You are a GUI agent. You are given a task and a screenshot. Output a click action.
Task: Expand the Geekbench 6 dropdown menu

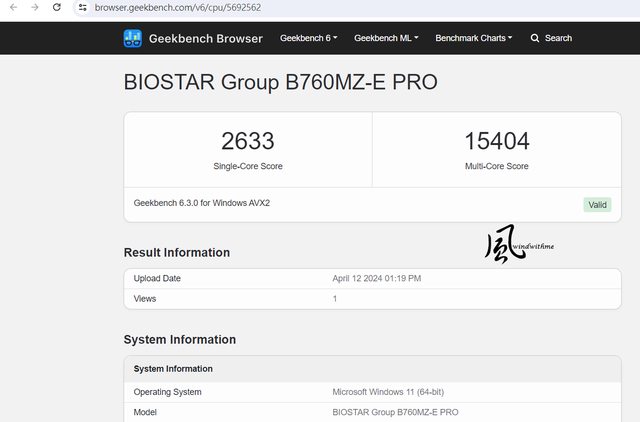coord(309,38)
